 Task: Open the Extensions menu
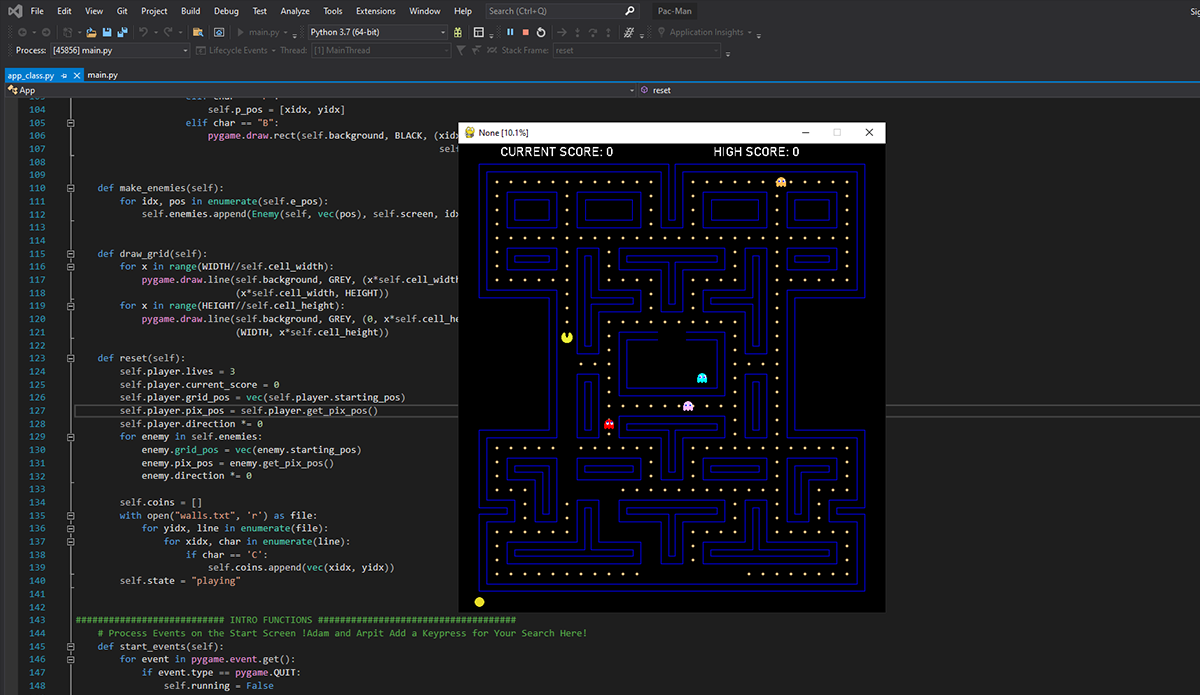pos(376,11)
